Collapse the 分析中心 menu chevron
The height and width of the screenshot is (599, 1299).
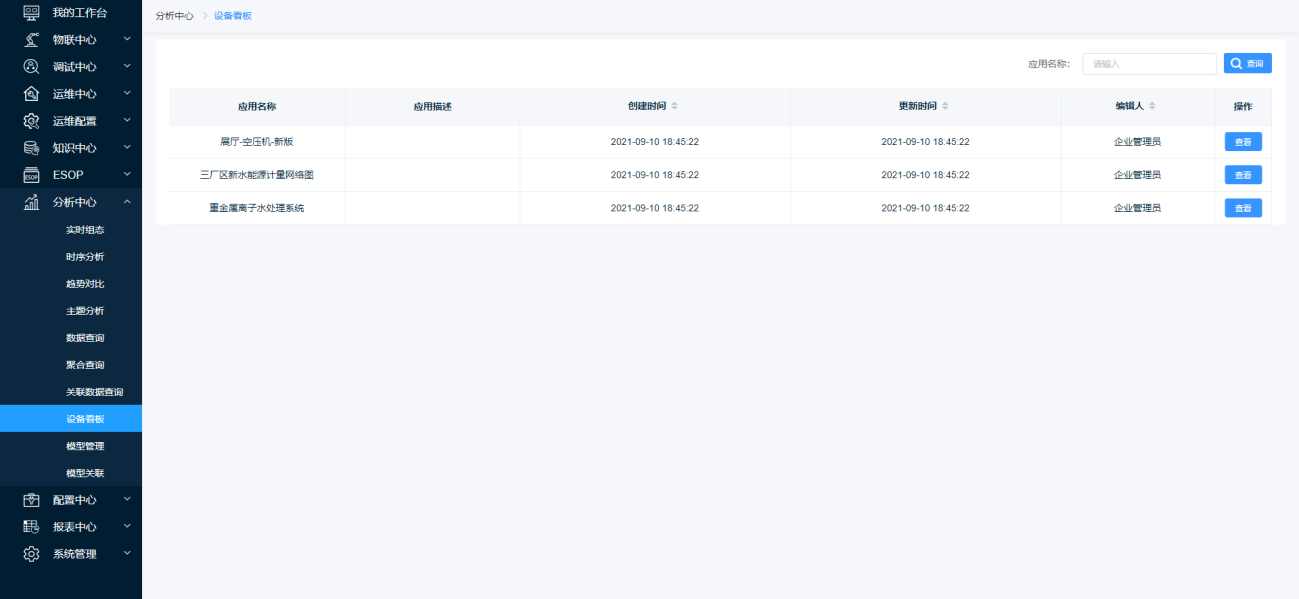click(127, 202)
